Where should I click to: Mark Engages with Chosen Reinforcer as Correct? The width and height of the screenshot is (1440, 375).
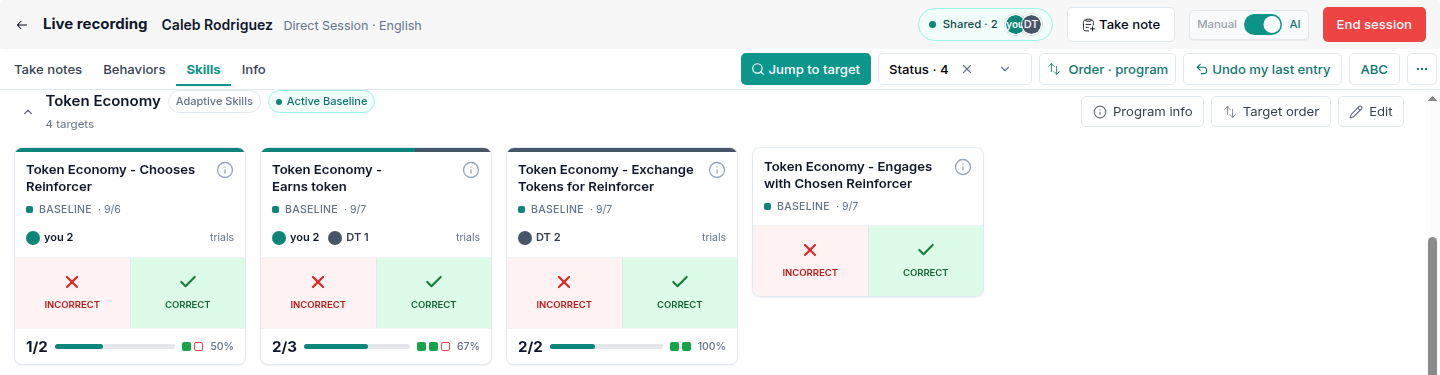point(926,260)
